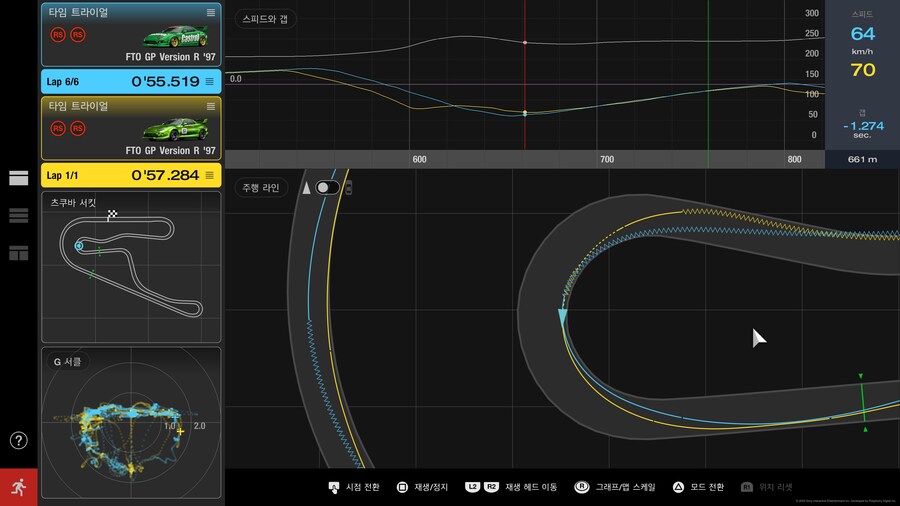Viewport: 900px width, 506px height.
Task: Click the R stick 그래프/맵 스케일 icon
Action: 580,487
